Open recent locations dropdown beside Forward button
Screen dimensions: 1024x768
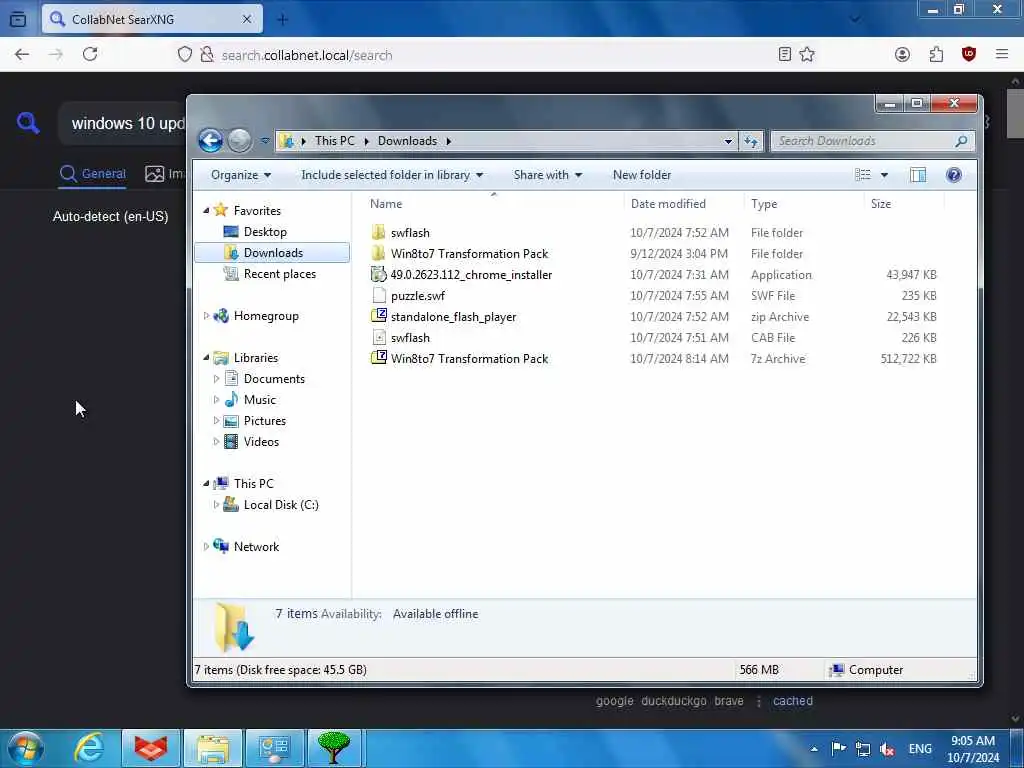[x=264, y=140]
